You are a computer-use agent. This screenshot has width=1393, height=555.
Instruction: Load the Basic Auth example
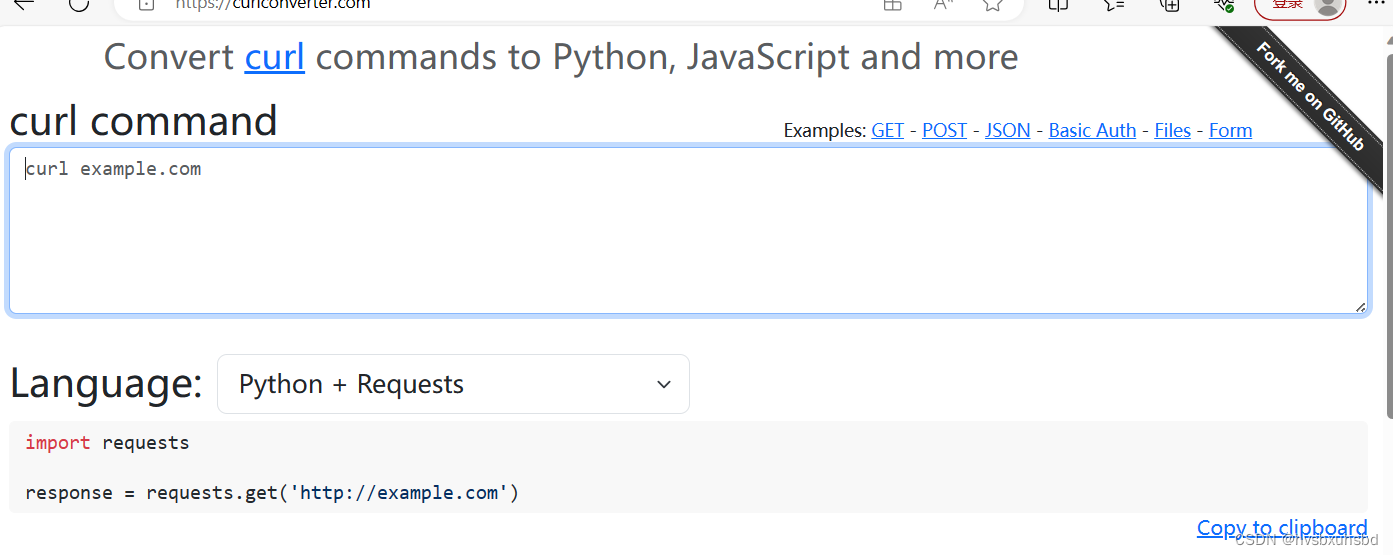point(1092,131)
